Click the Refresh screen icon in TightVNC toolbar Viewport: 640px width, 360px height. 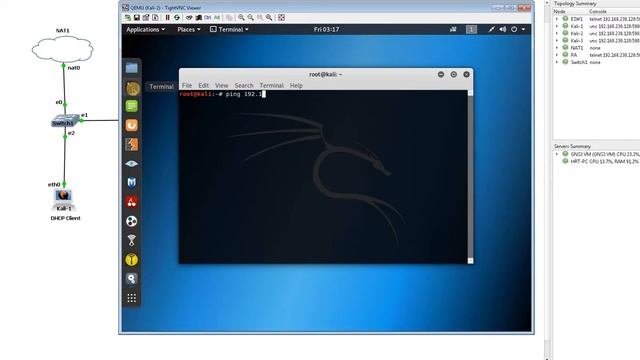coord(177,18)
